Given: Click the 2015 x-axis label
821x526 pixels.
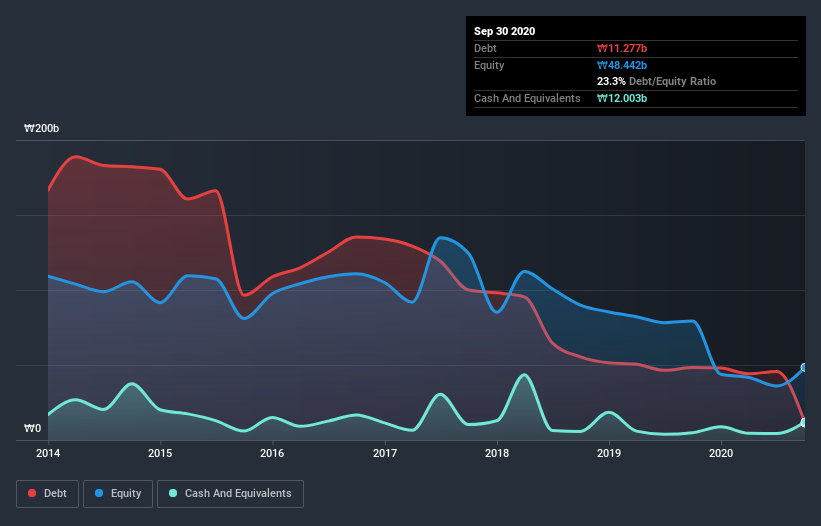Looking at the screenshot, I should coord(160,453).
